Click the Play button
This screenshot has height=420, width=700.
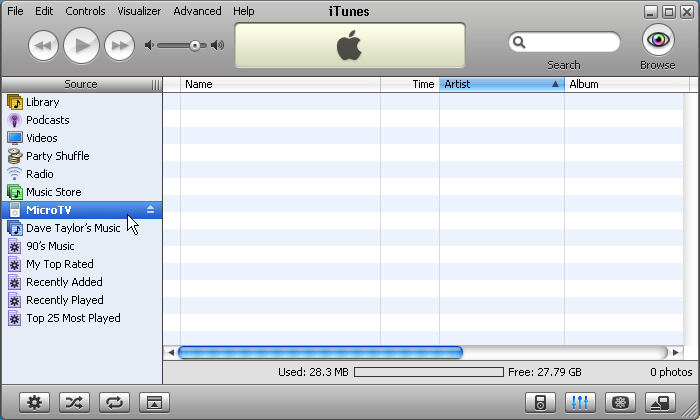[x=81, y=46]
